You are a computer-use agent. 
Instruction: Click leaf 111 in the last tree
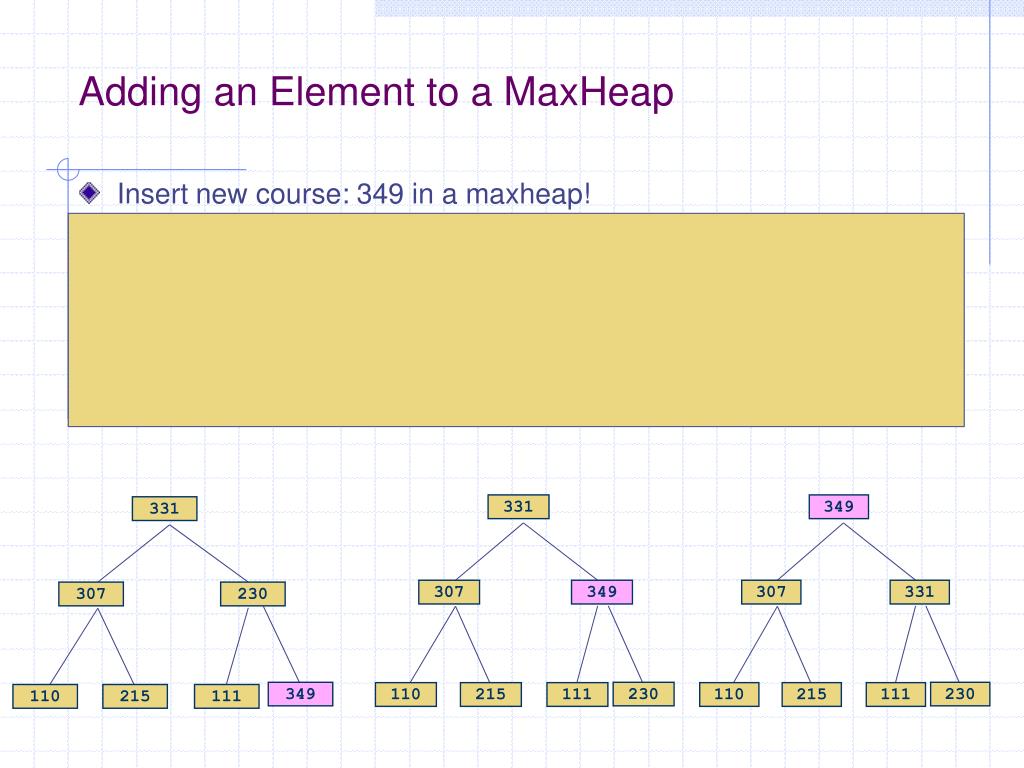[x=896, y=694]
